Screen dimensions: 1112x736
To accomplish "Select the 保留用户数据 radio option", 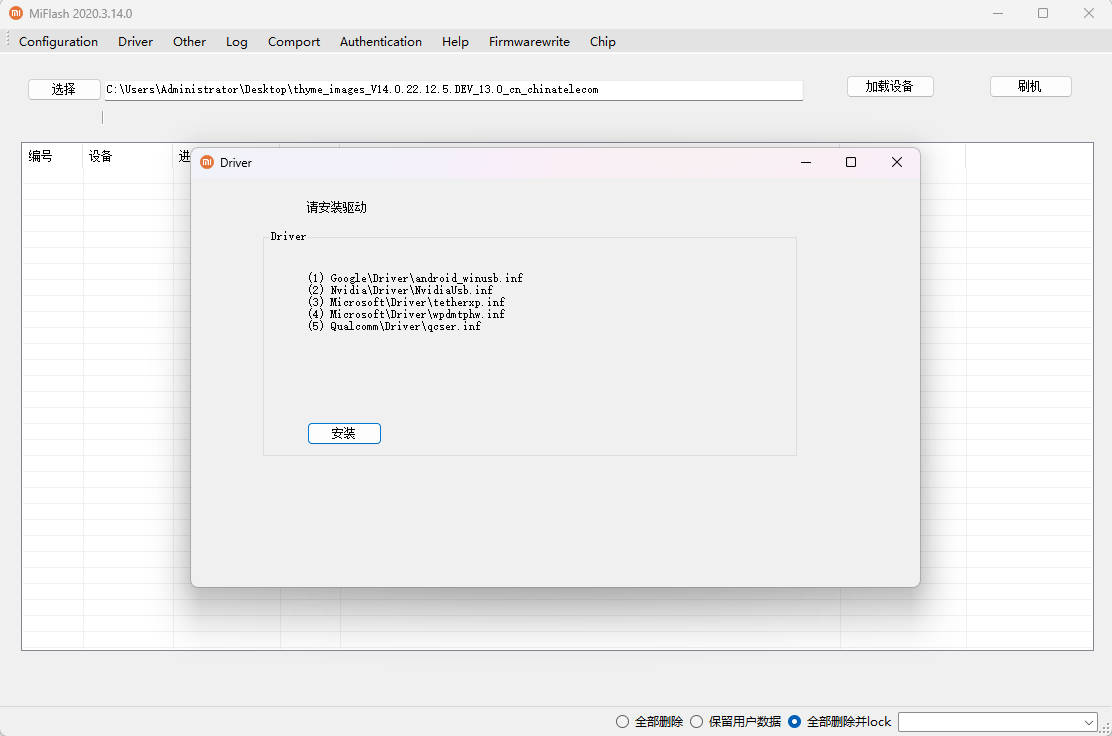I will coord(697,722).
